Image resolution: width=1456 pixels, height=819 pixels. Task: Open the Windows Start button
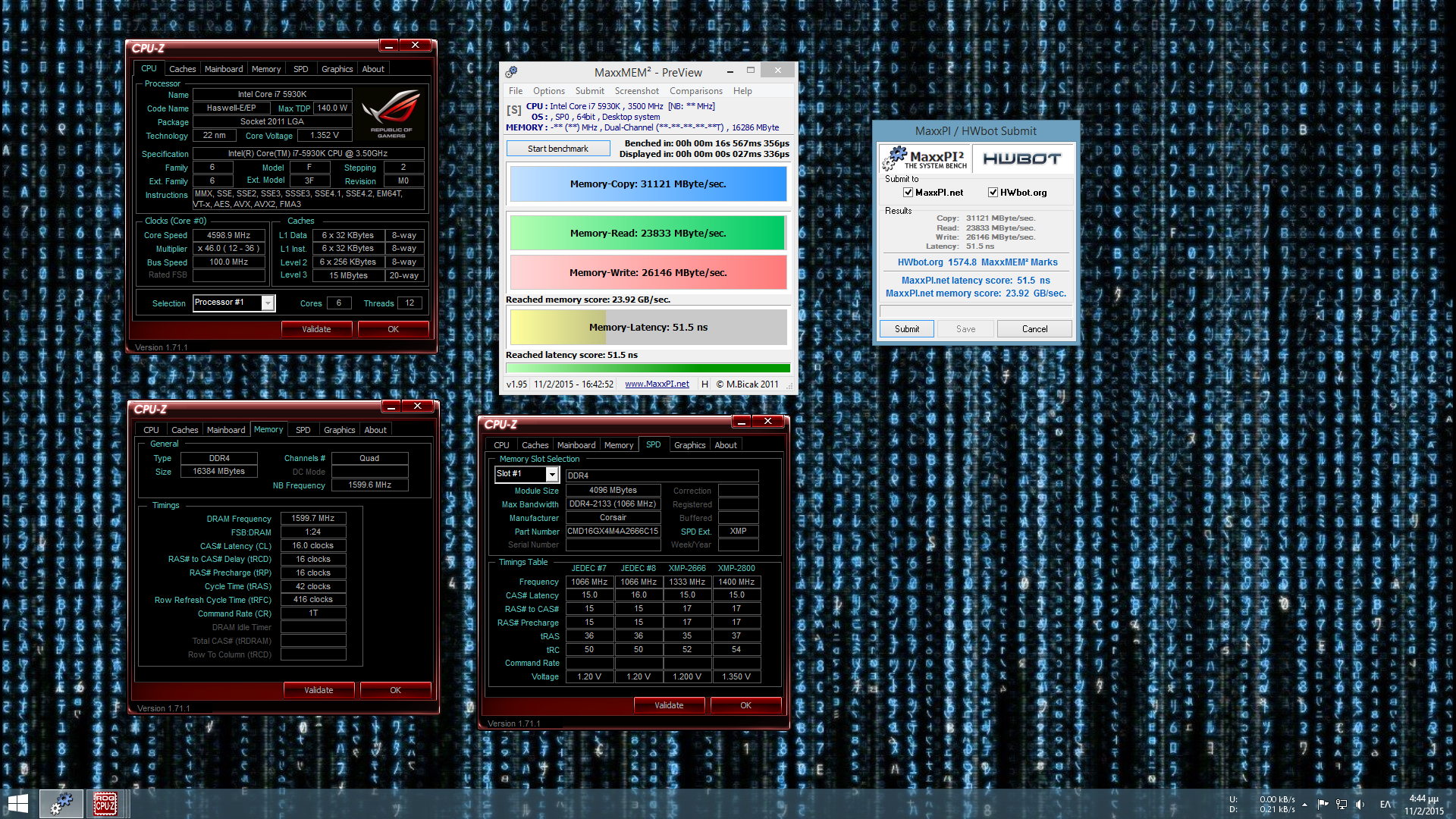(17, 804)
